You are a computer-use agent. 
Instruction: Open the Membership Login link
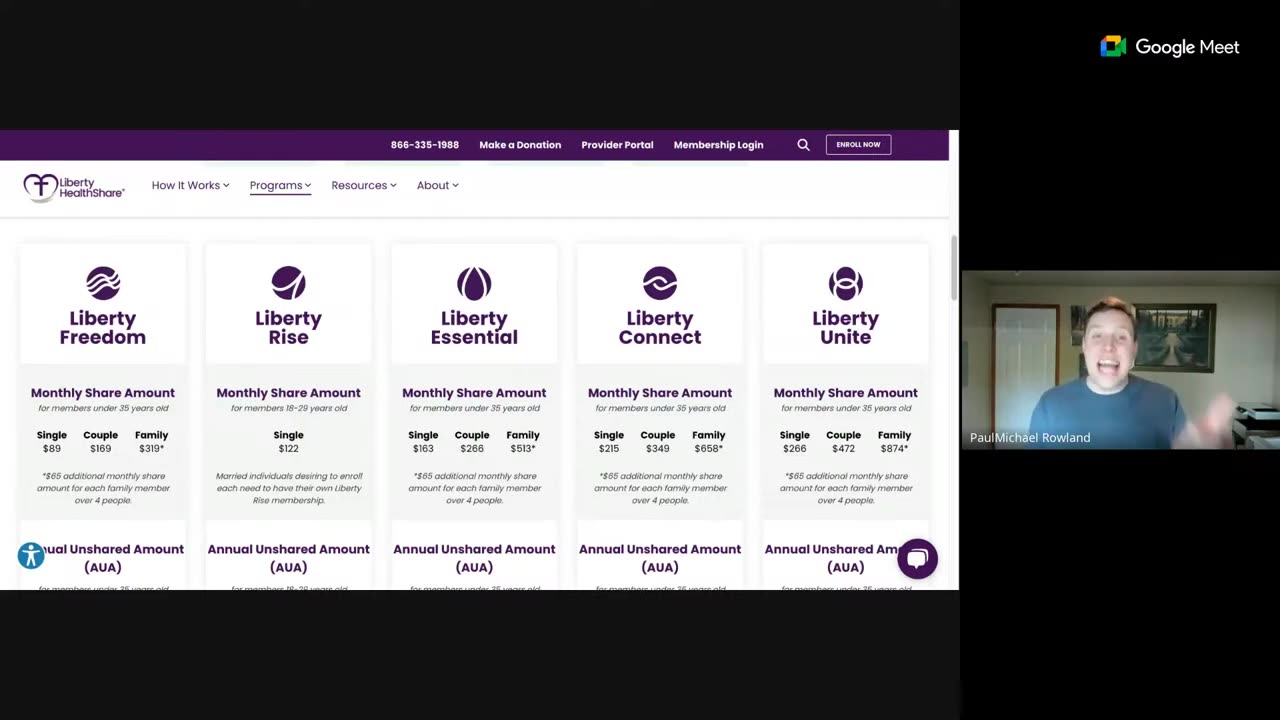click(718, 145)
